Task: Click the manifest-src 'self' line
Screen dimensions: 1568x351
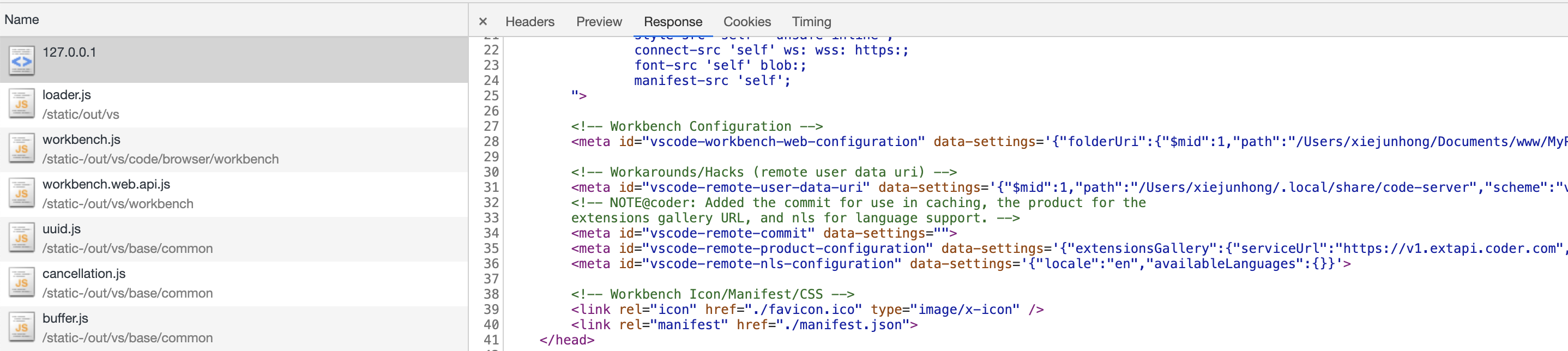Action: 712,80
